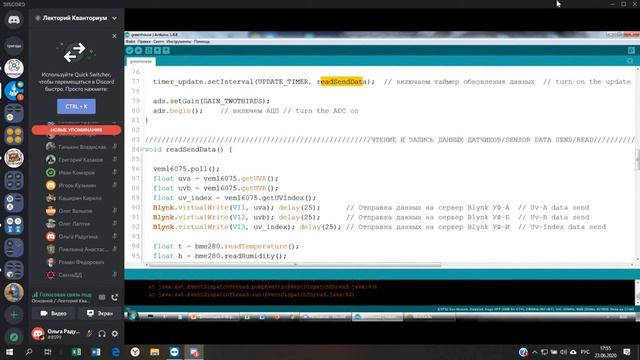
Task: Open Discord home via the logo icon
Action: pyautogui.click(x=14, y=20)
